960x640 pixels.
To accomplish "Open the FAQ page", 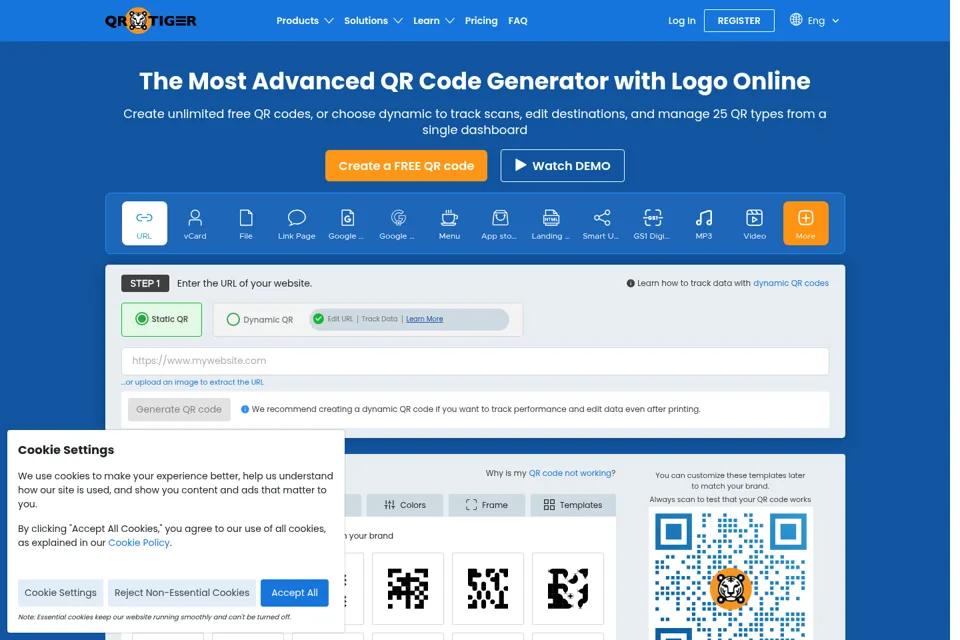I will click(517, 21).
